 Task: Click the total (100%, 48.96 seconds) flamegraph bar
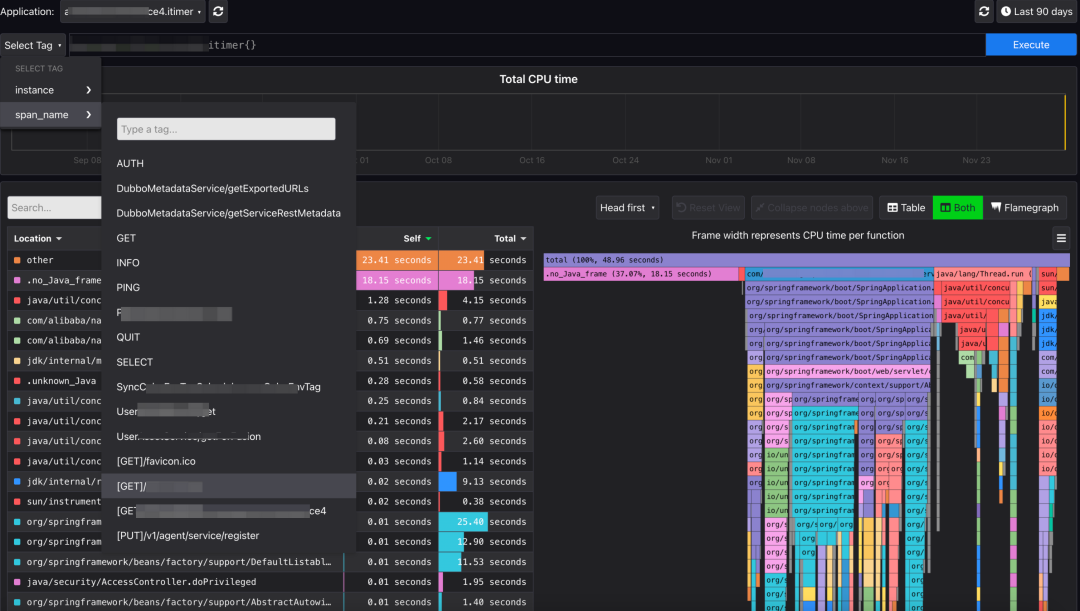pyautogui.click(x=806, y=260)
